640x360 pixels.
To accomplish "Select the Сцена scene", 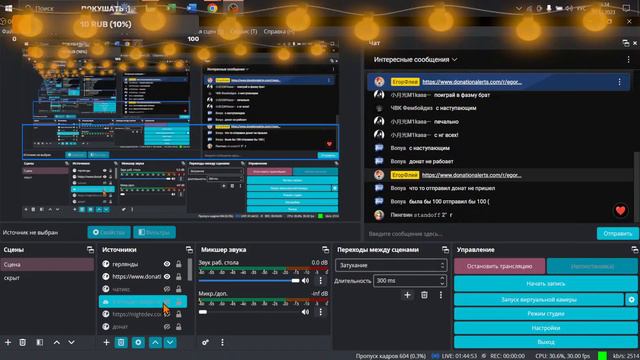I will (x=47, y=264).
